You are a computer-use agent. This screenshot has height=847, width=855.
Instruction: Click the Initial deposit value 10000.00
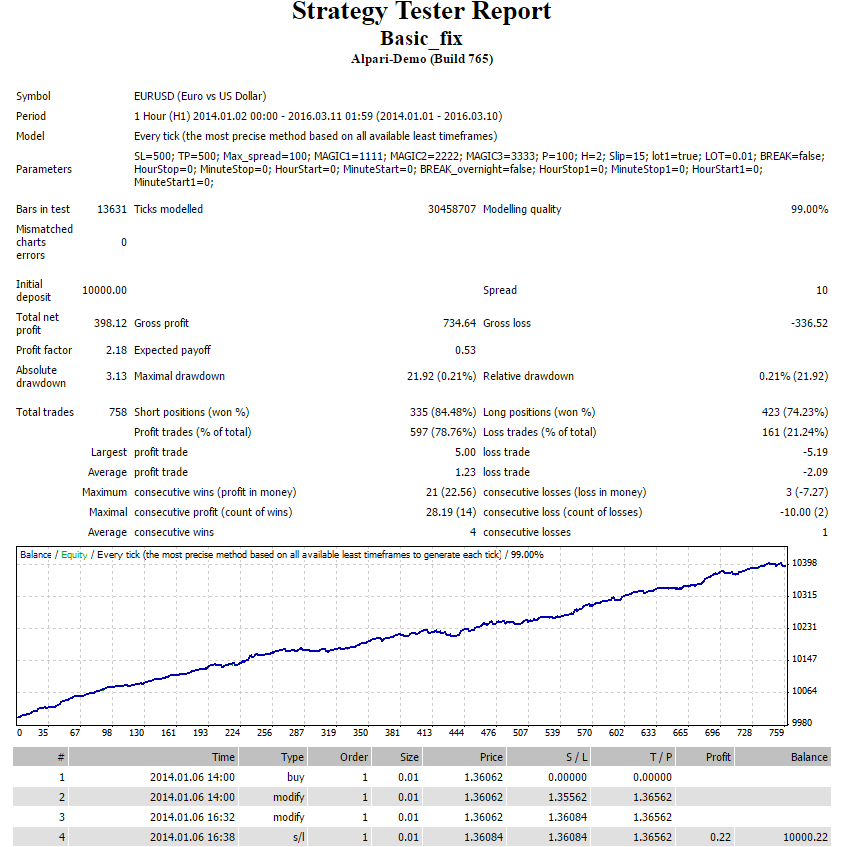[104, 291]
